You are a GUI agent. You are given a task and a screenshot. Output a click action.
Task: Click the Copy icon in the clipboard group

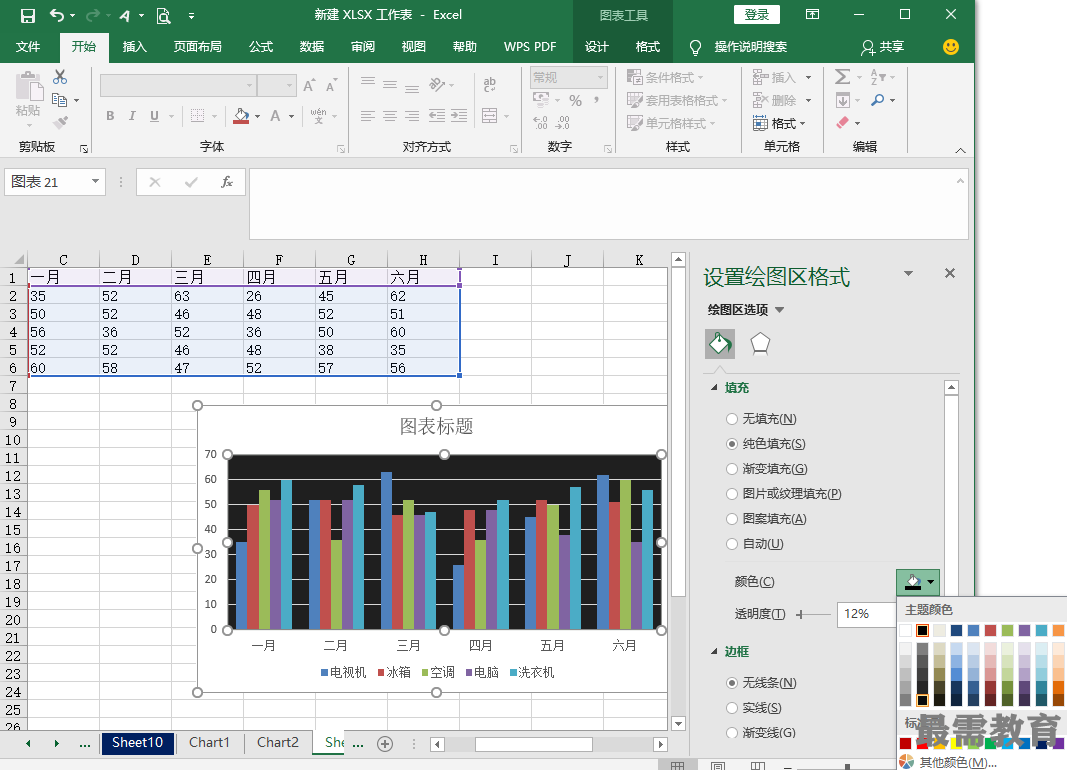click(x=60, y=100)
